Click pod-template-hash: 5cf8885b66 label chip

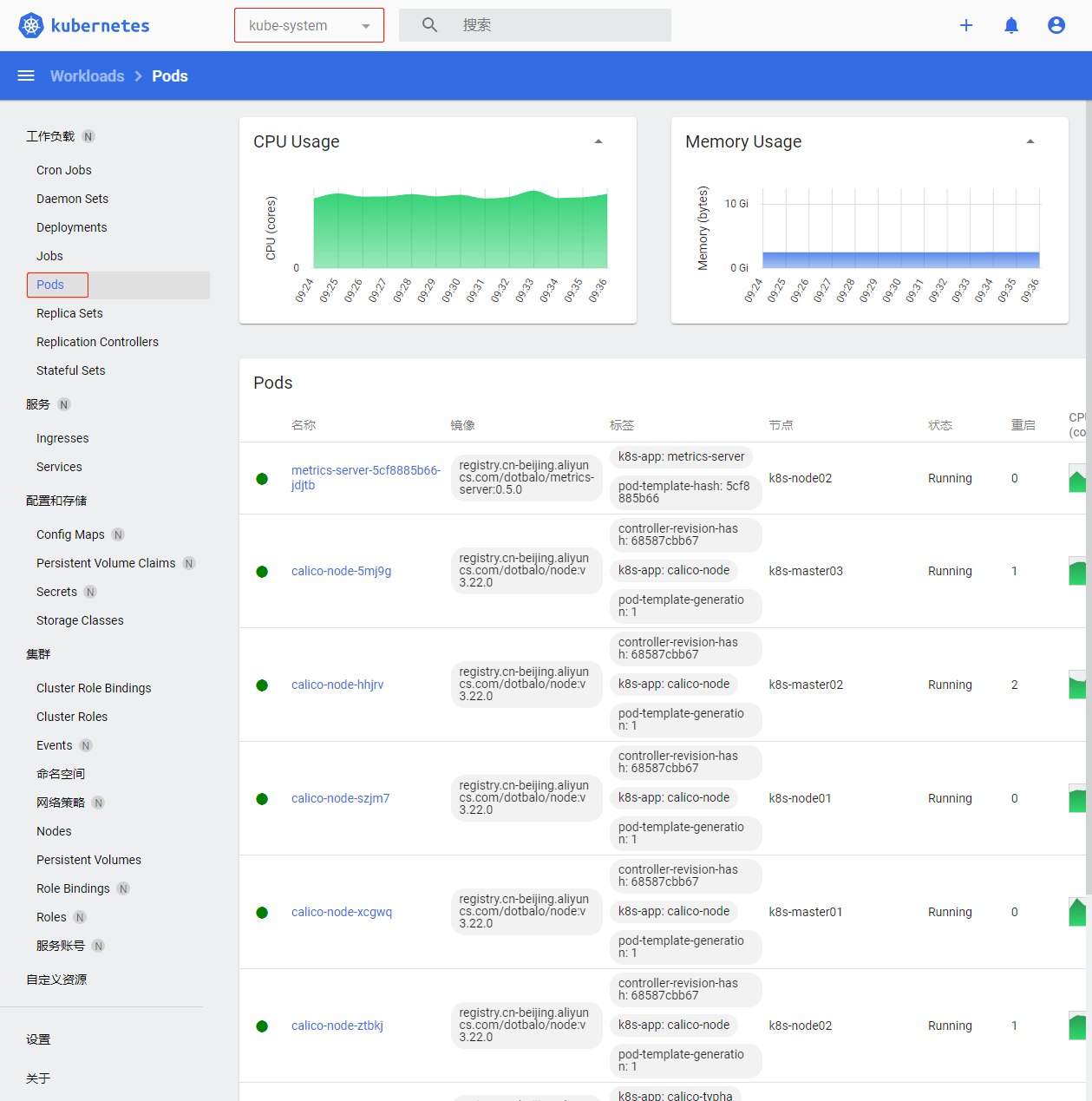[x=685, y=492]
